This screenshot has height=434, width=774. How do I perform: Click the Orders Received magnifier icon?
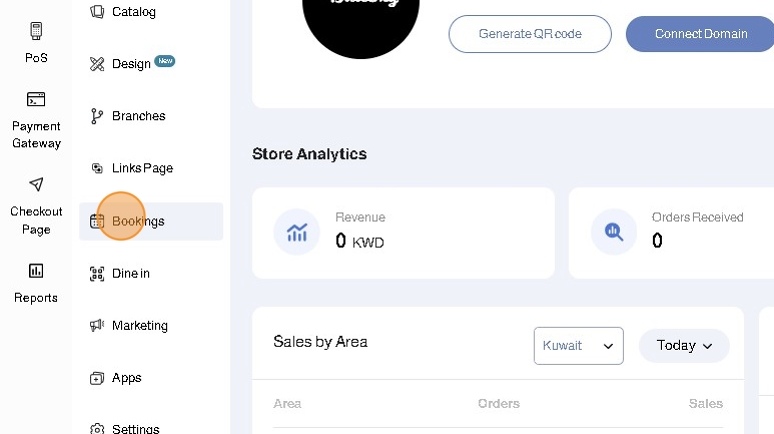coord(614,232)
